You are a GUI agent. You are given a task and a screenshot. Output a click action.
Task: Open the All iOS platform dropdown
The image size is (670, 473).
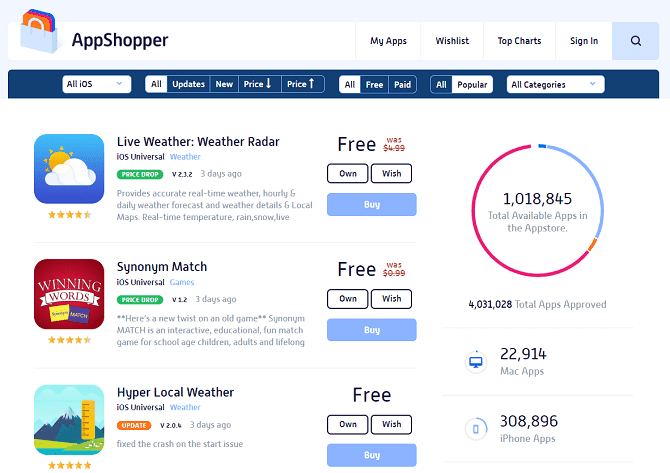point(97,84)
